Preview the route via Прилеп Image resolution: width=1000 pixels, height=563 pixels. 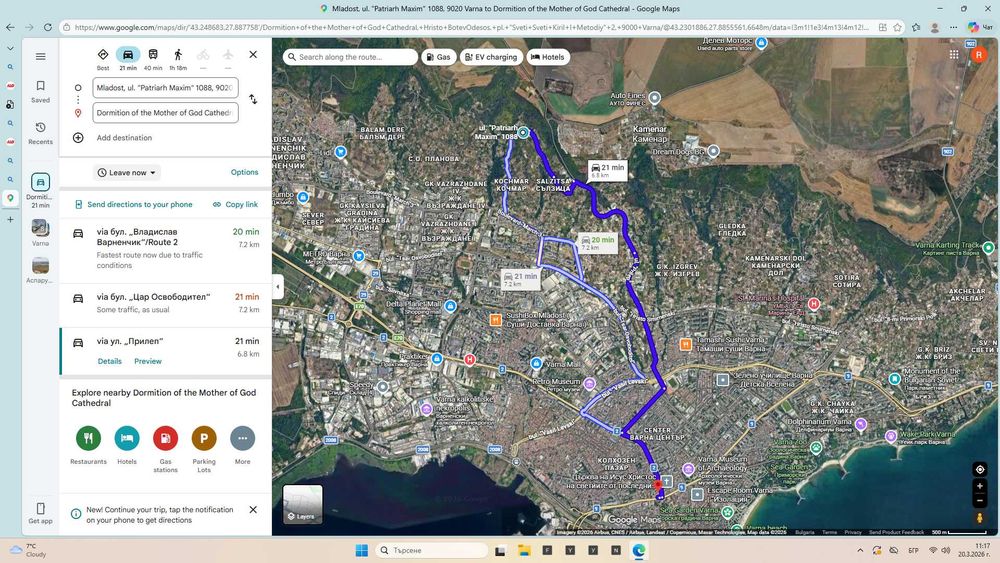pos(148,361)
